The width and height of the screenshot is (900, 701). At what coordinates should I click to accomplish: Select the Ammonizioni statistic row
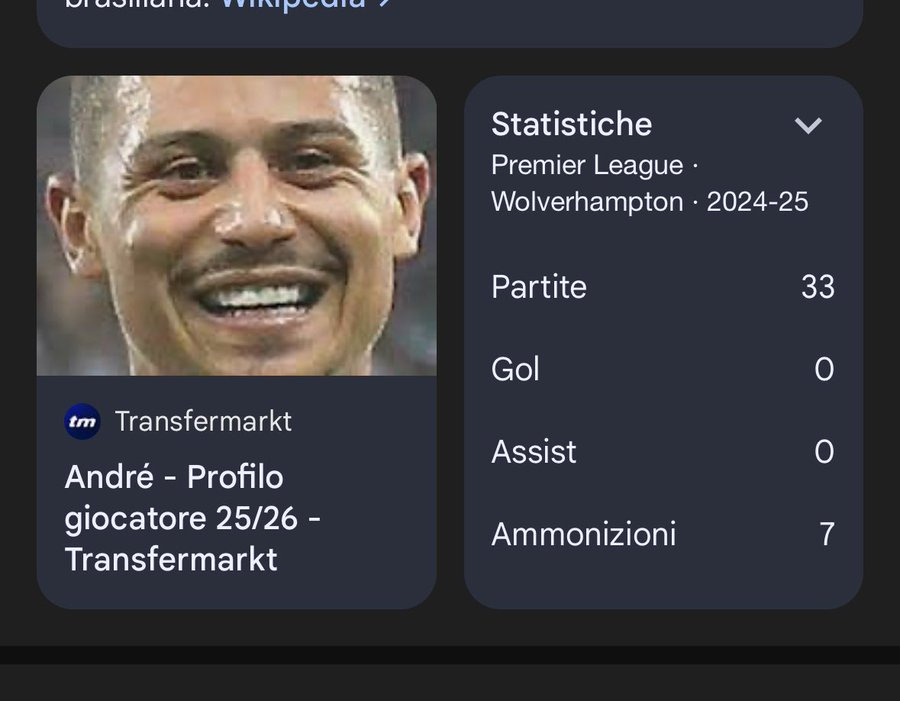(663, 535)
